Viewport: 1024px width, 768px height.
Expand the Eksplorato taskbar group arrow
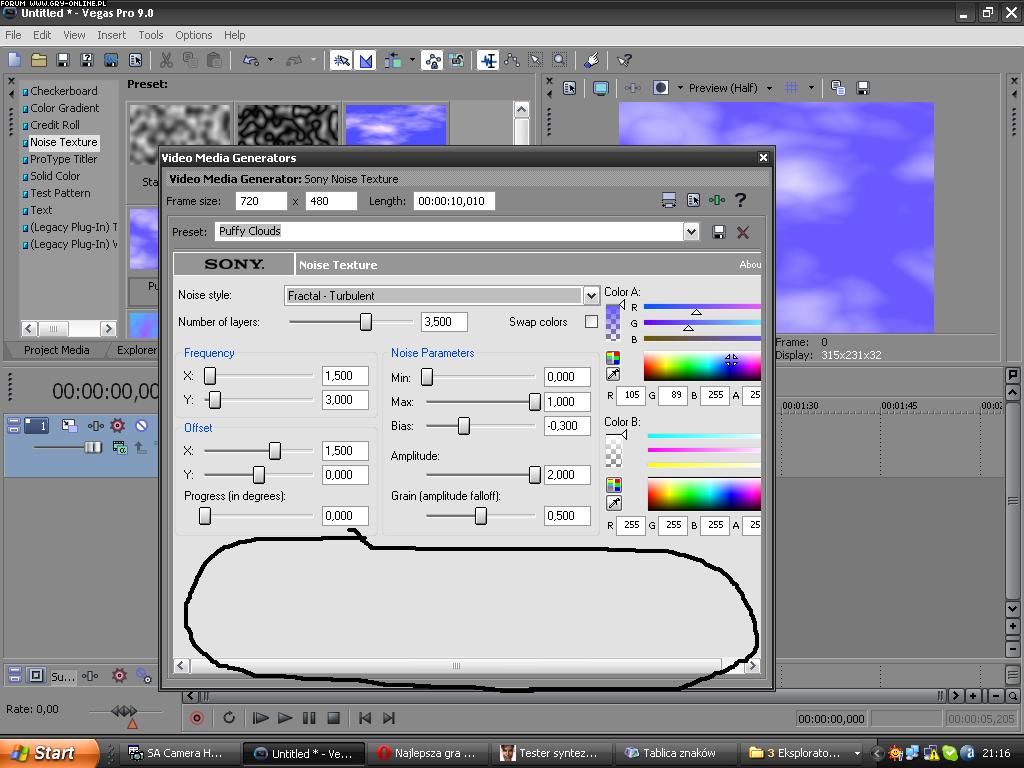[x=857, y=754]
